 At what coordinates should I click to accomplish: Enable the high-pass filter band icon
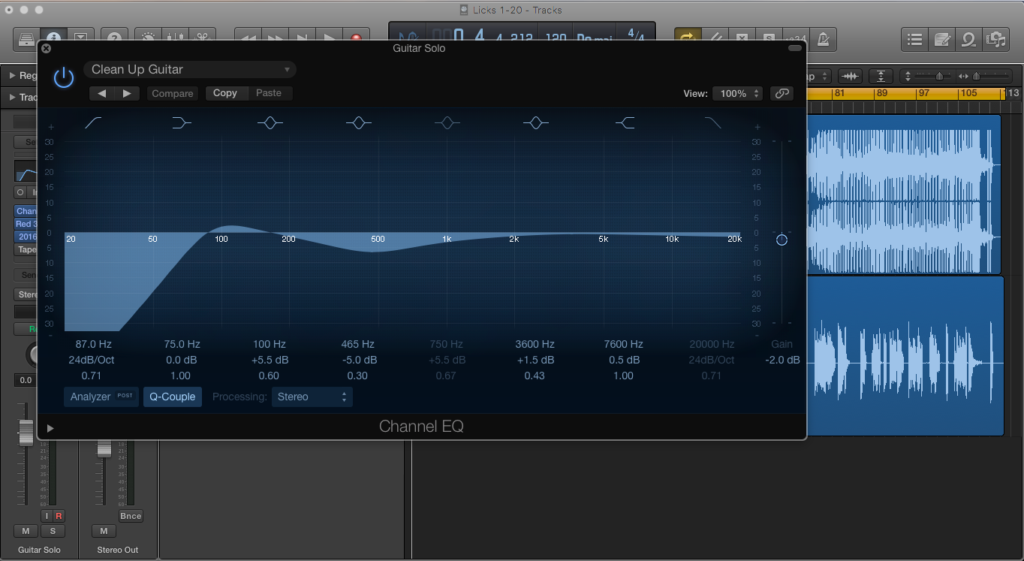(x=93, y=122)
